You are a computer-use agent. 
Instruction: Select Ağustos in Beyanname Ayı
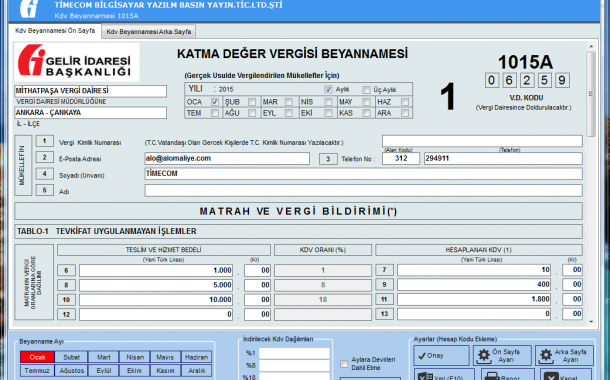coord(71,370)
